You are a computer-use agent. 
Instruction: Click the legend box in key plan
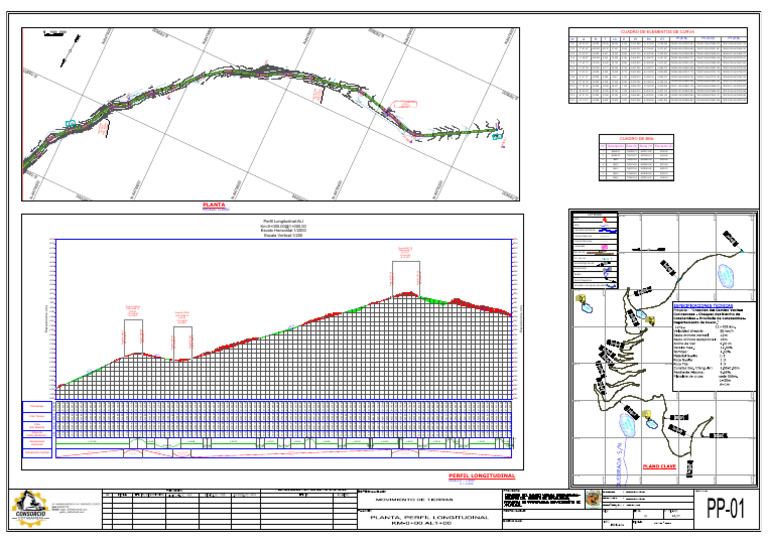pyautogui.click(x=596, y=250)
